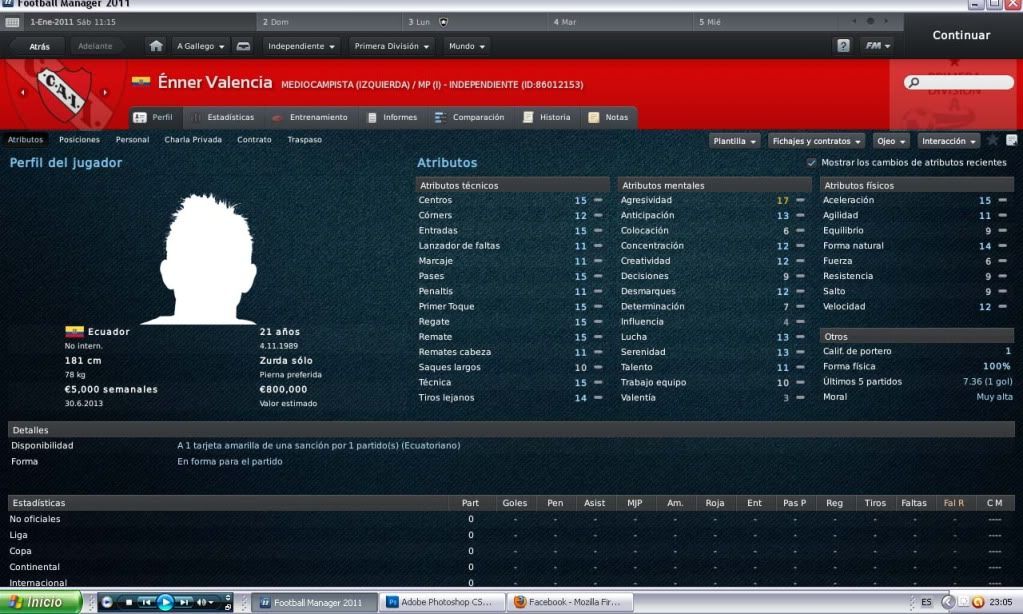Select the Contrato sub-tab
The height and width of the screenshot is (614, 1023).
click(x=254, y=140)
